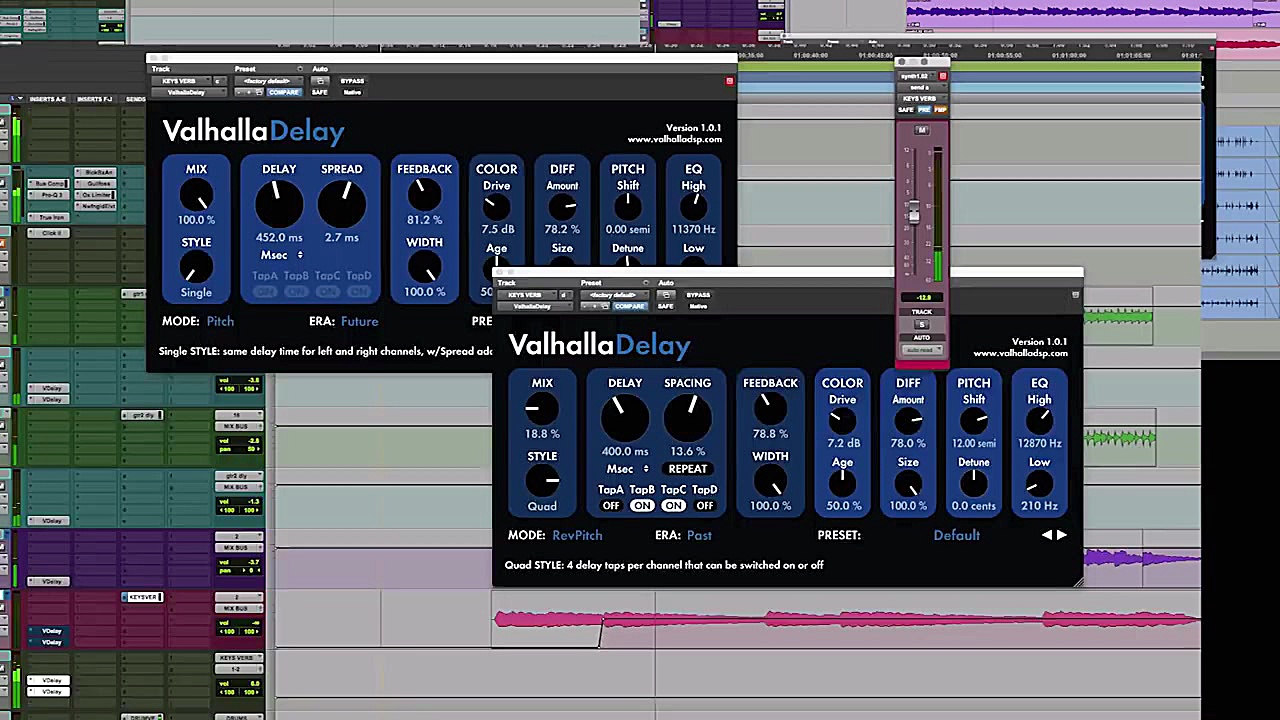Solo the track with the S button
The image size is (1280, 720).
tap(922, 325)
